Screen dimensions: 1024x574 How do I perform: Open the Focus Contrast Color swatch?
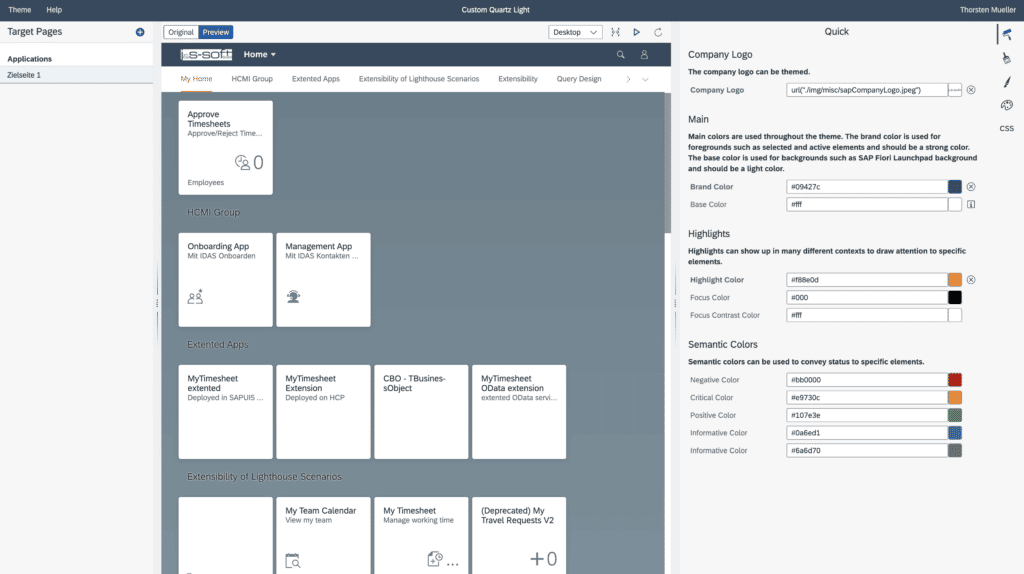955,315
